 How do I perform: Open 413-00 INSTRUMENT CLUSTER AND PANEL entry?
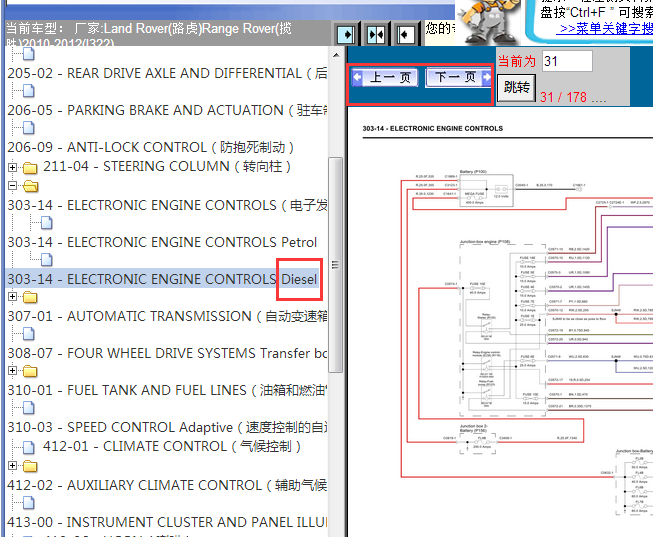coord(167,522)
